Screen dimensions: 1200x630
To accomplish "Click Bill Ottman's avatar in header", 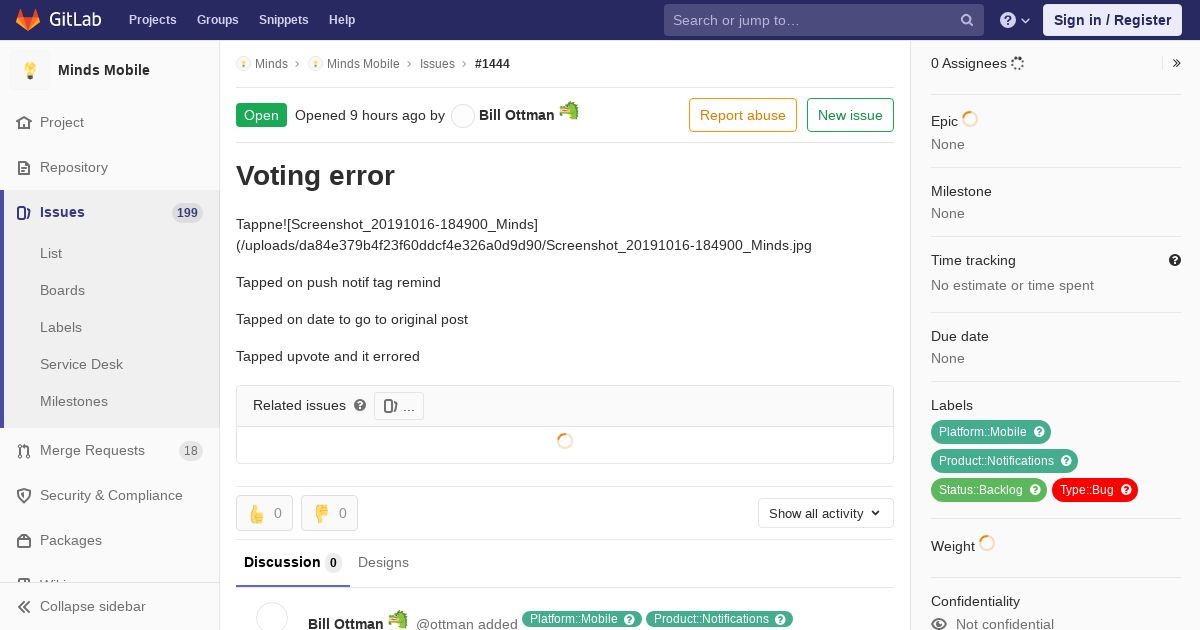I will click(x=463, y=116).
